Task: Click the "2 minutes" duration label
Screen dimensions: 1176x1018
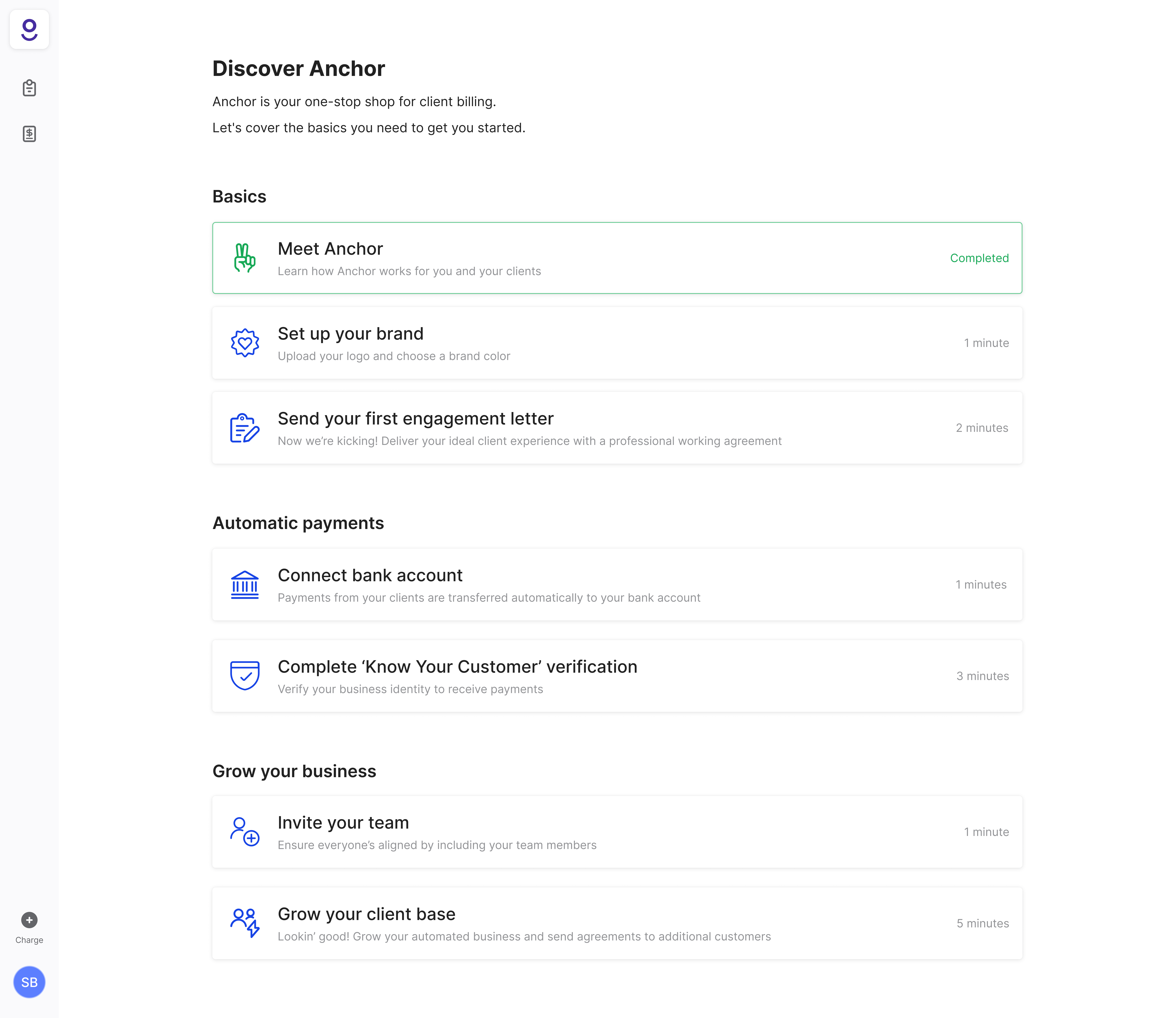Action: point(982,428)
